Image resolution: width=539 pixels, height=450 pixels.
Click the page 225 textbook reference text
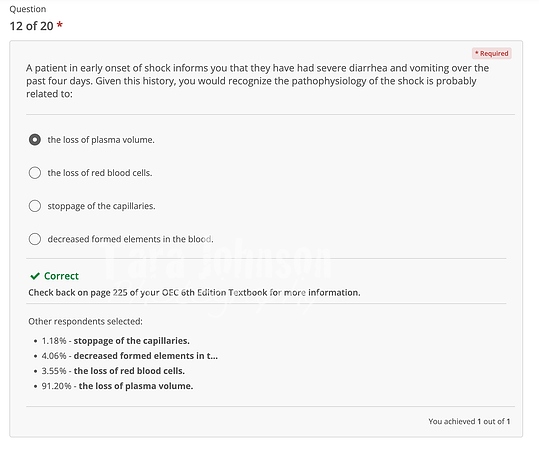coord(194,293)
